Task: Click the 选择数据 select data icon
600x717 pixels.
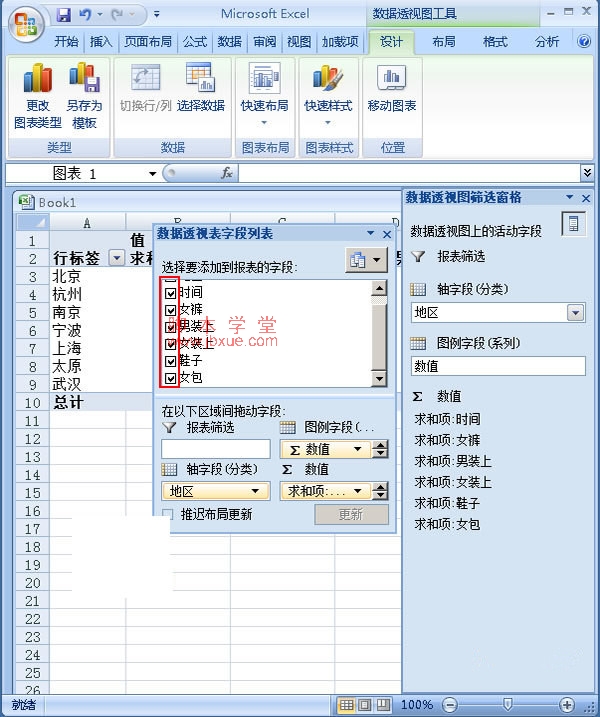Action: point(201,87)
